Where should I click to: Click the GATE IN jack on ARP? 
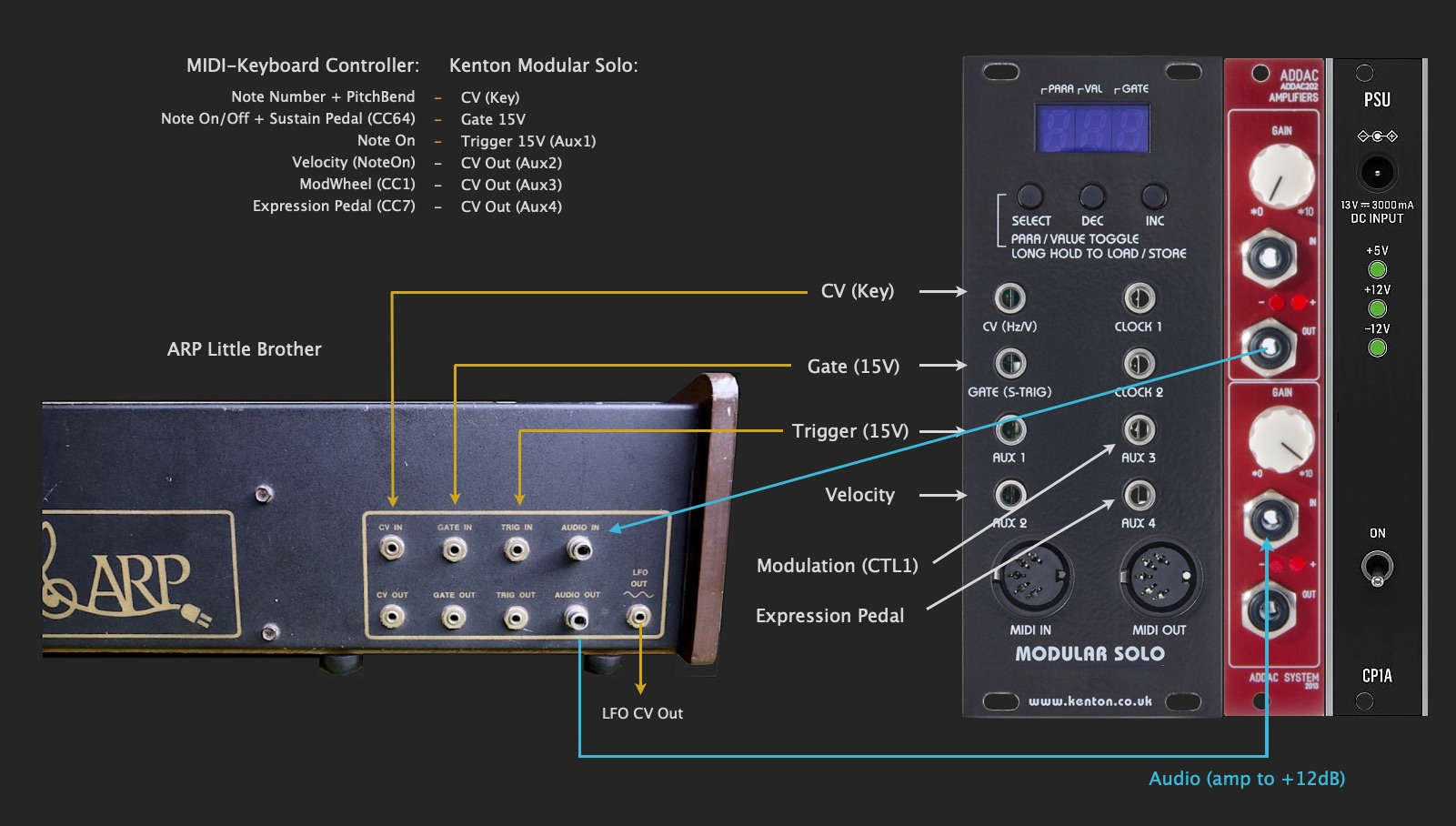454,549
